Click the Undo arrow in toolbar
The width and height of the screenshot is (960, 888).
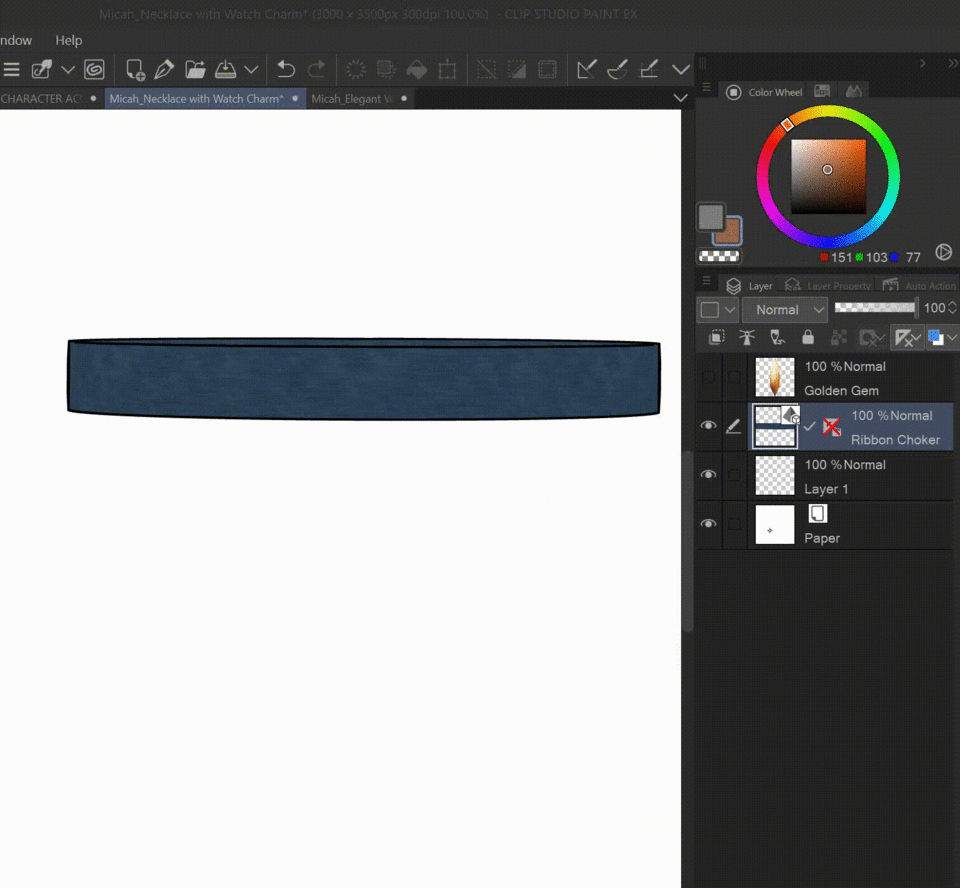point(286,69)
